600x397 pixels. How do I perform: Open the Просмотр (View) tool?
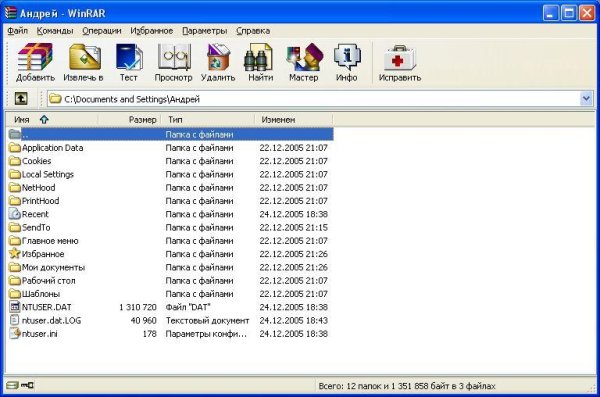pyautogui.click(x=174, y=57)
